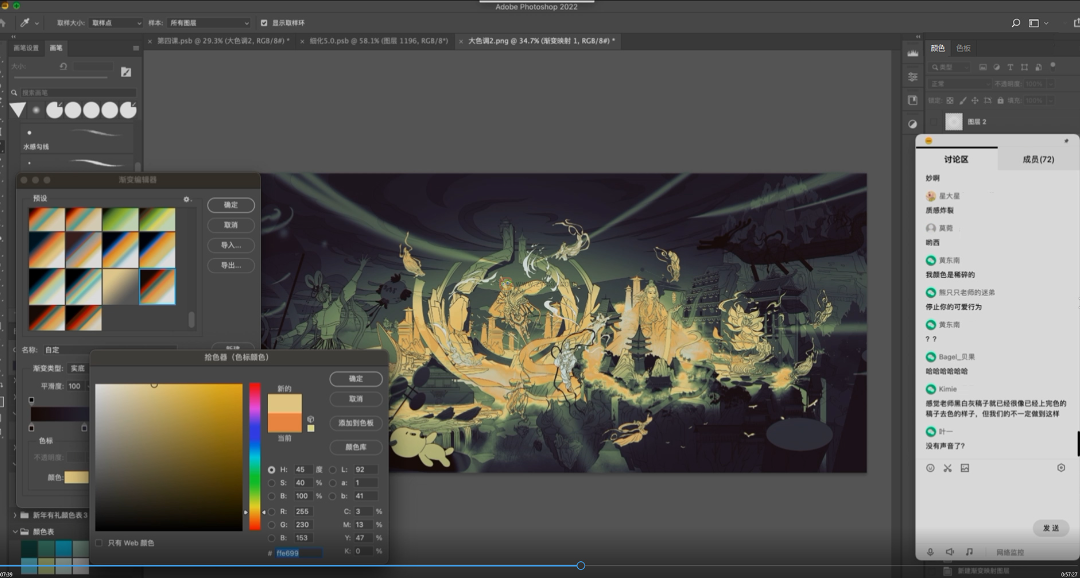Select the R red radio button
The image size is (1080, 578).
[271, 512]
